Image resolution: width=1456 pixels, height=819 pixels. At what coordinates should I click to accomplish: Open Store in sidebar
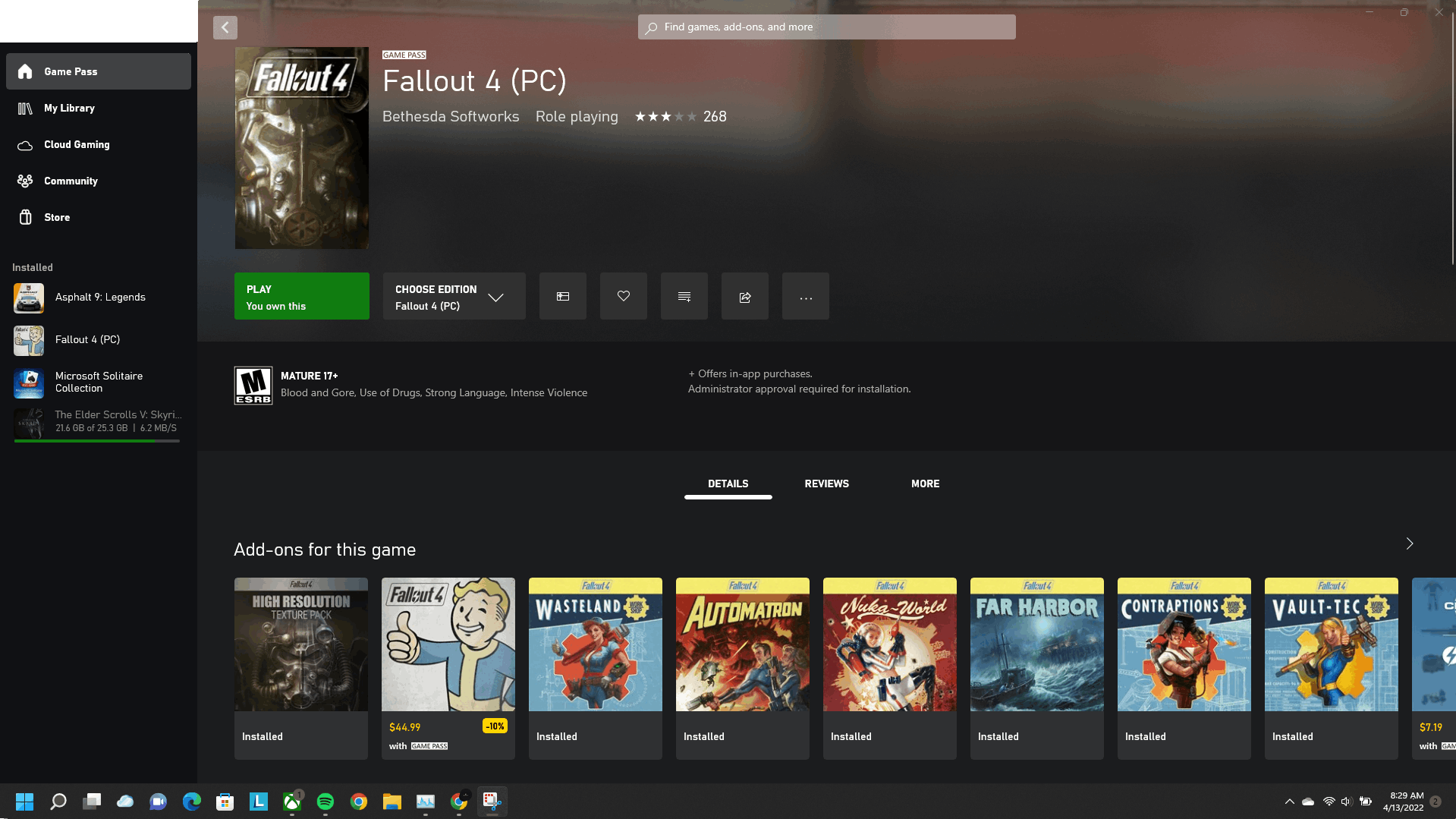(x=99, y=217)
